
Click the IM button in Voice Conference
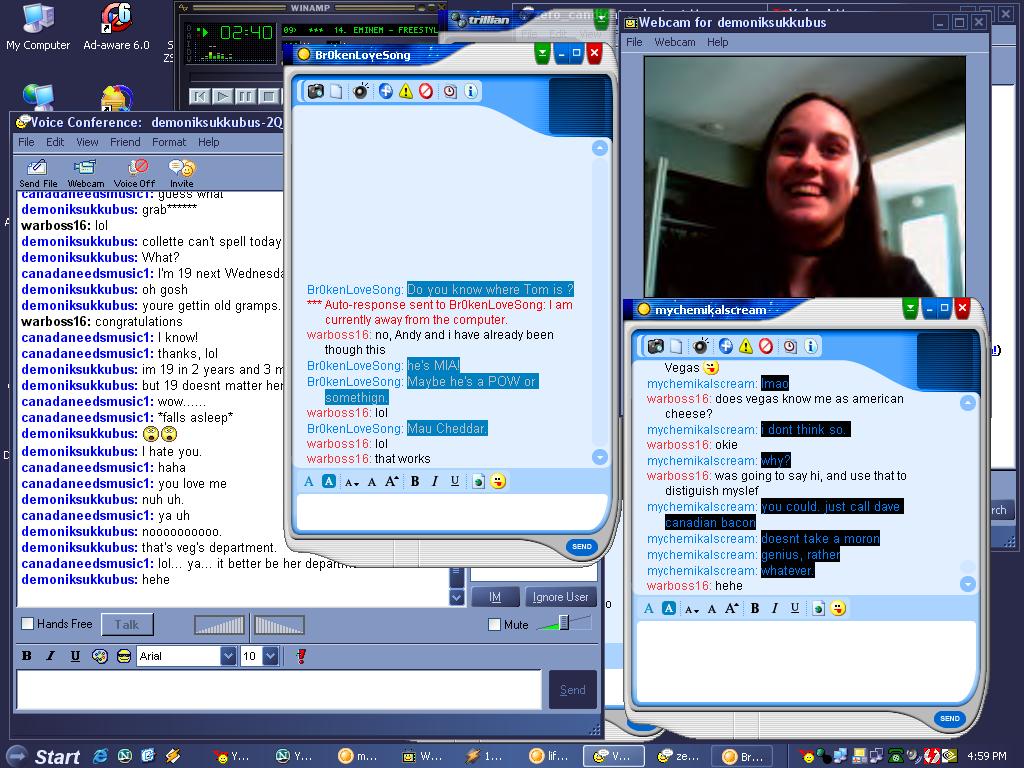(x=495, y=597)
